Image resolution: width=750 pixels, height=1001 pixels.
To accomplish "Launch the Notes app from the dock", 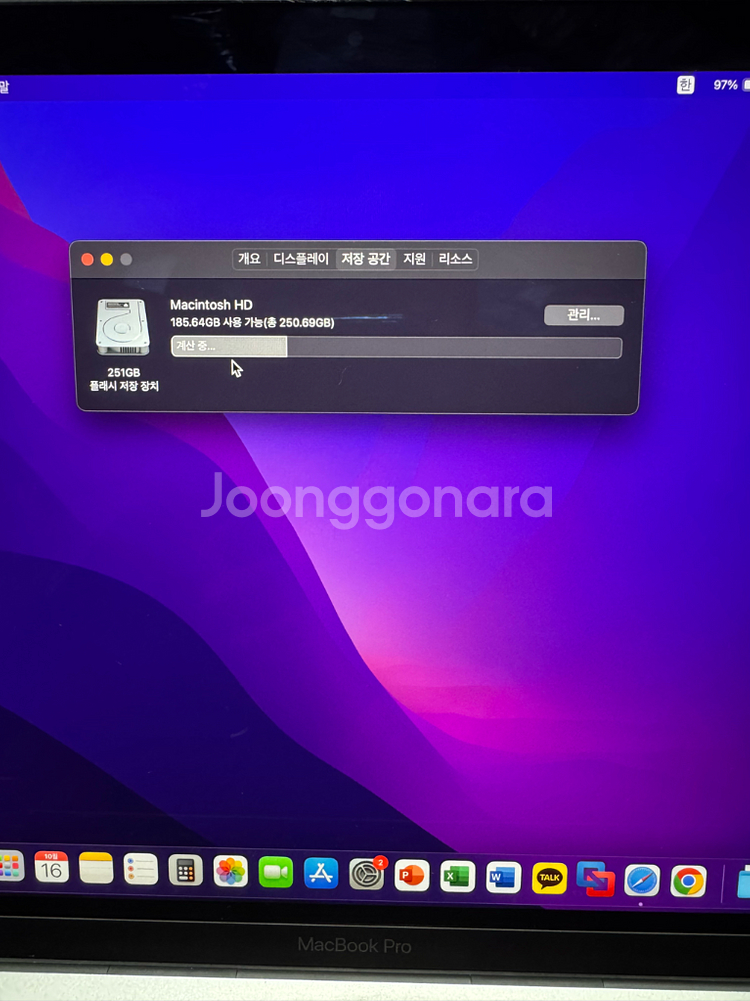I will pos(96,869).
